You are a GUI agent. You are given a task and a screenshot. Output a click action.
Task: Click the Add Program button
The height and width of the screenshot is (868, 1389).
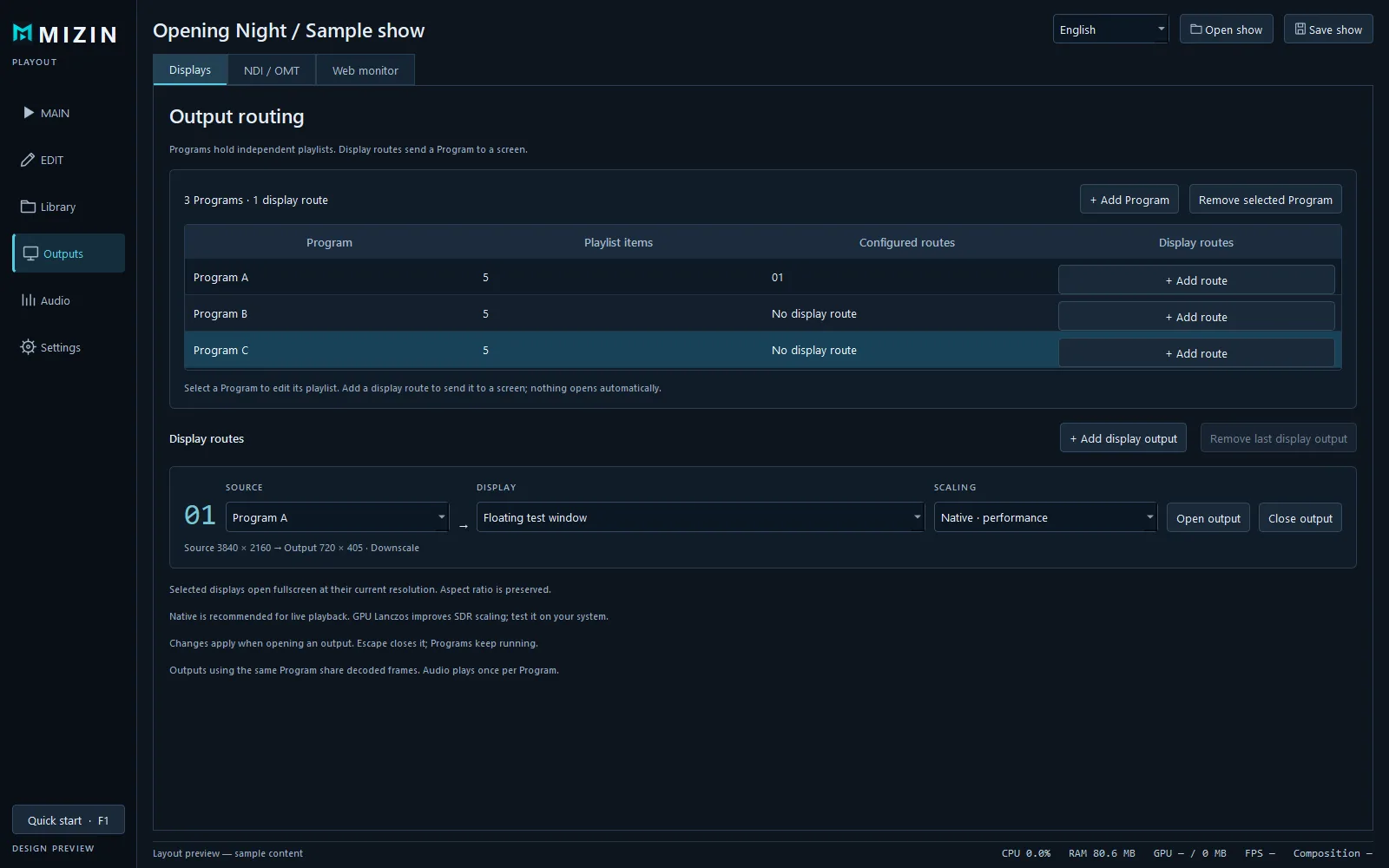(x=1129, y=200)
